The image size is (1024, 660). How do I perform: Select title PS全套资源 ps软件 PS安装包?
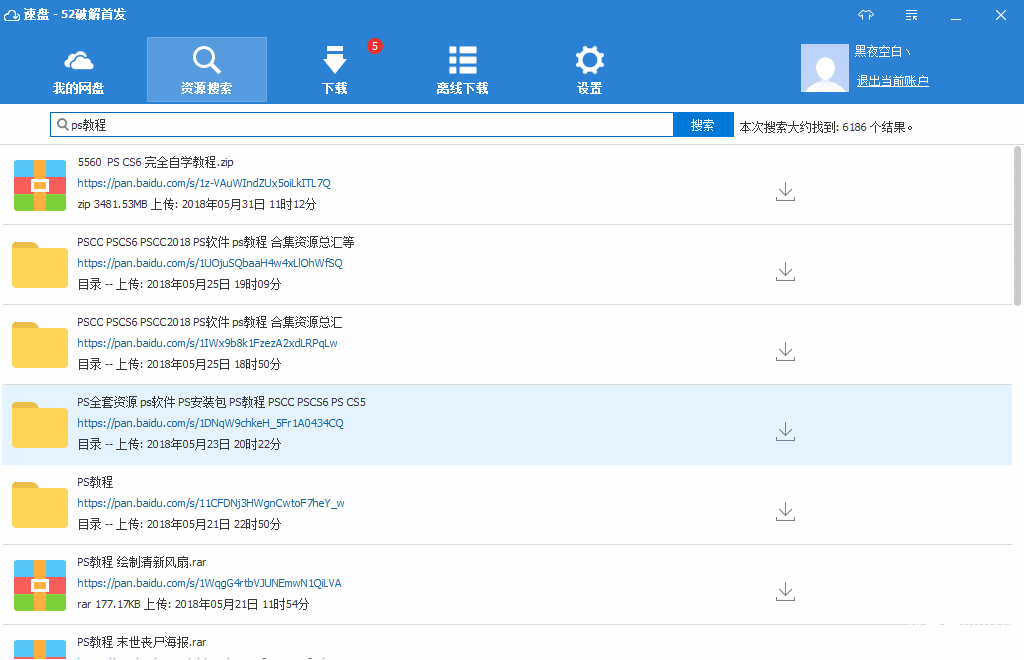click(221, 402)
